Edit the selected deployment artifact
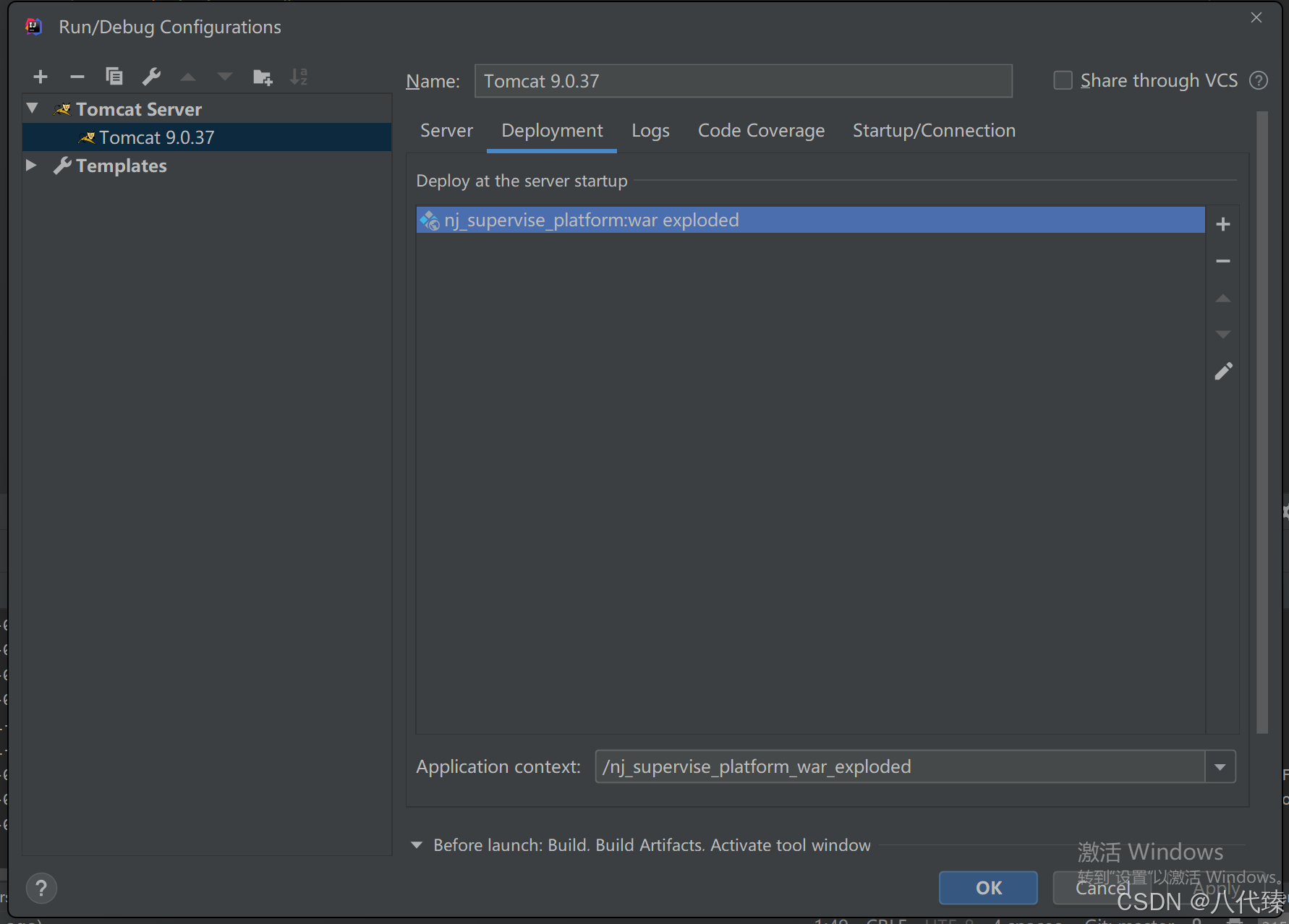 (x=1223, y=372)
